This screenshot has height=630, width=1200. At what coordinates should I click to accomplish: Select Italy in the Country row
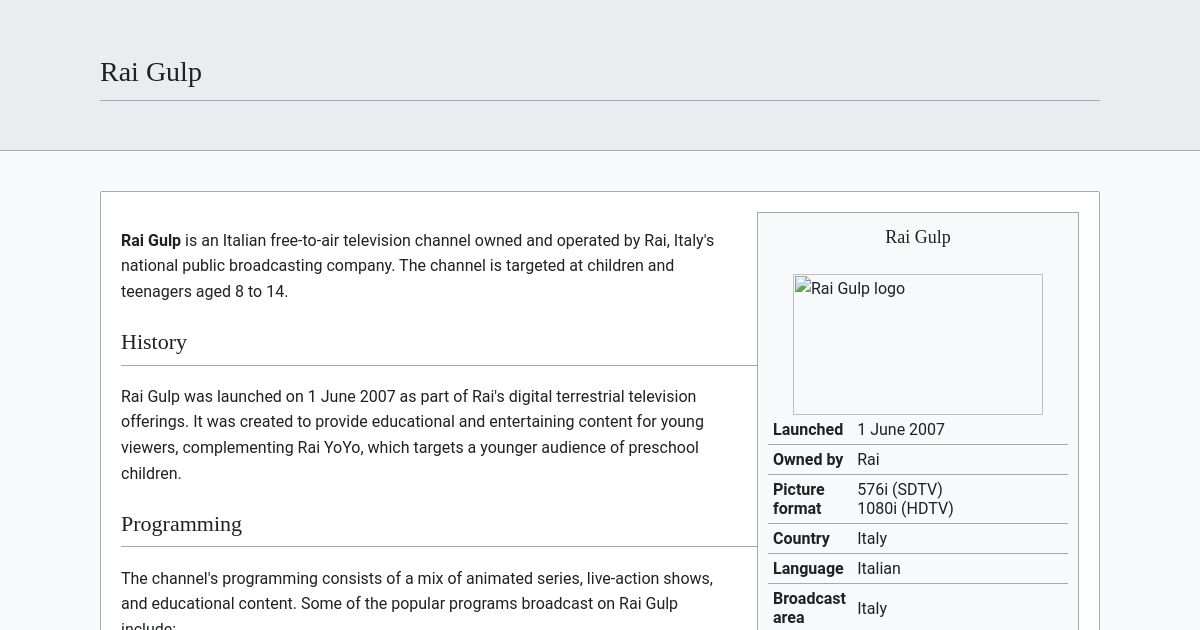click(x=872, y=538)
